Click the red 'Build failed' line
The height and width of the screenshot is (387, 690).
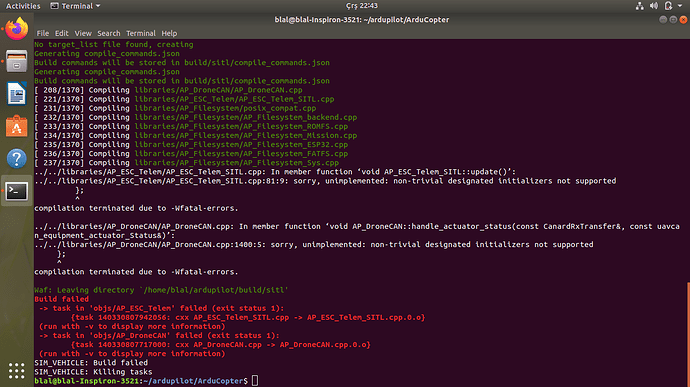coord(62,299)
